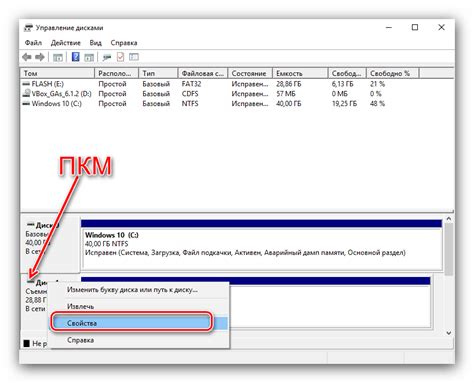Sort by the Располо... column header
Screen dimensions: 474x383
[x=117, y=73]
